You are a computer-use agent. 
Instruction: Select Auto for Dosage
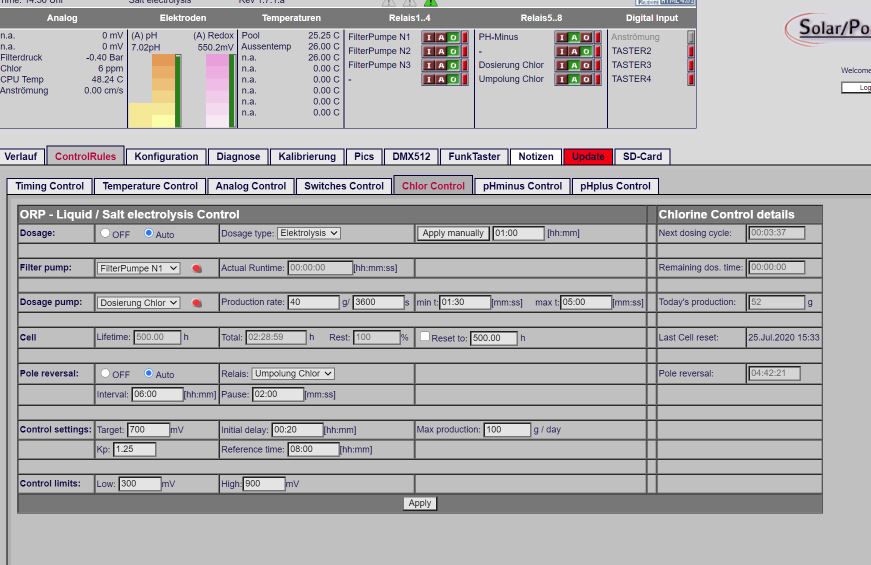[x=148, y=233]
